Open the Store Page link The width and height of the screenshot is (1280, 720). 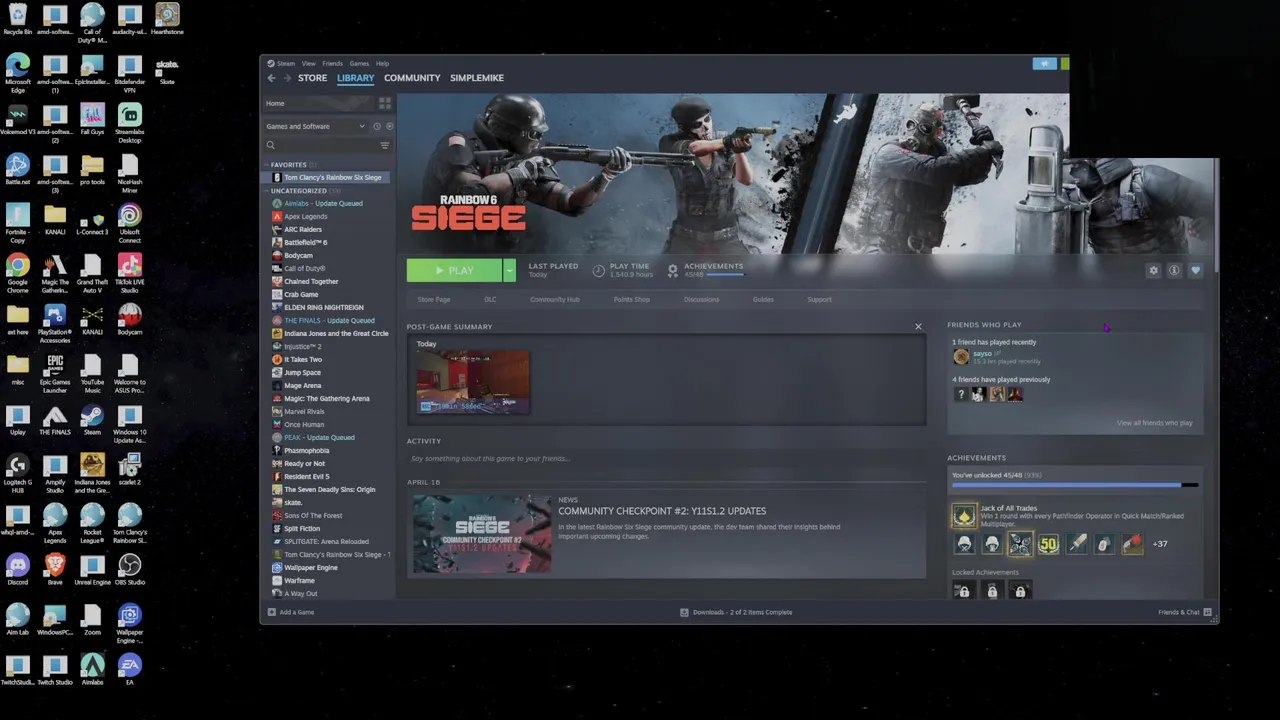434,299
